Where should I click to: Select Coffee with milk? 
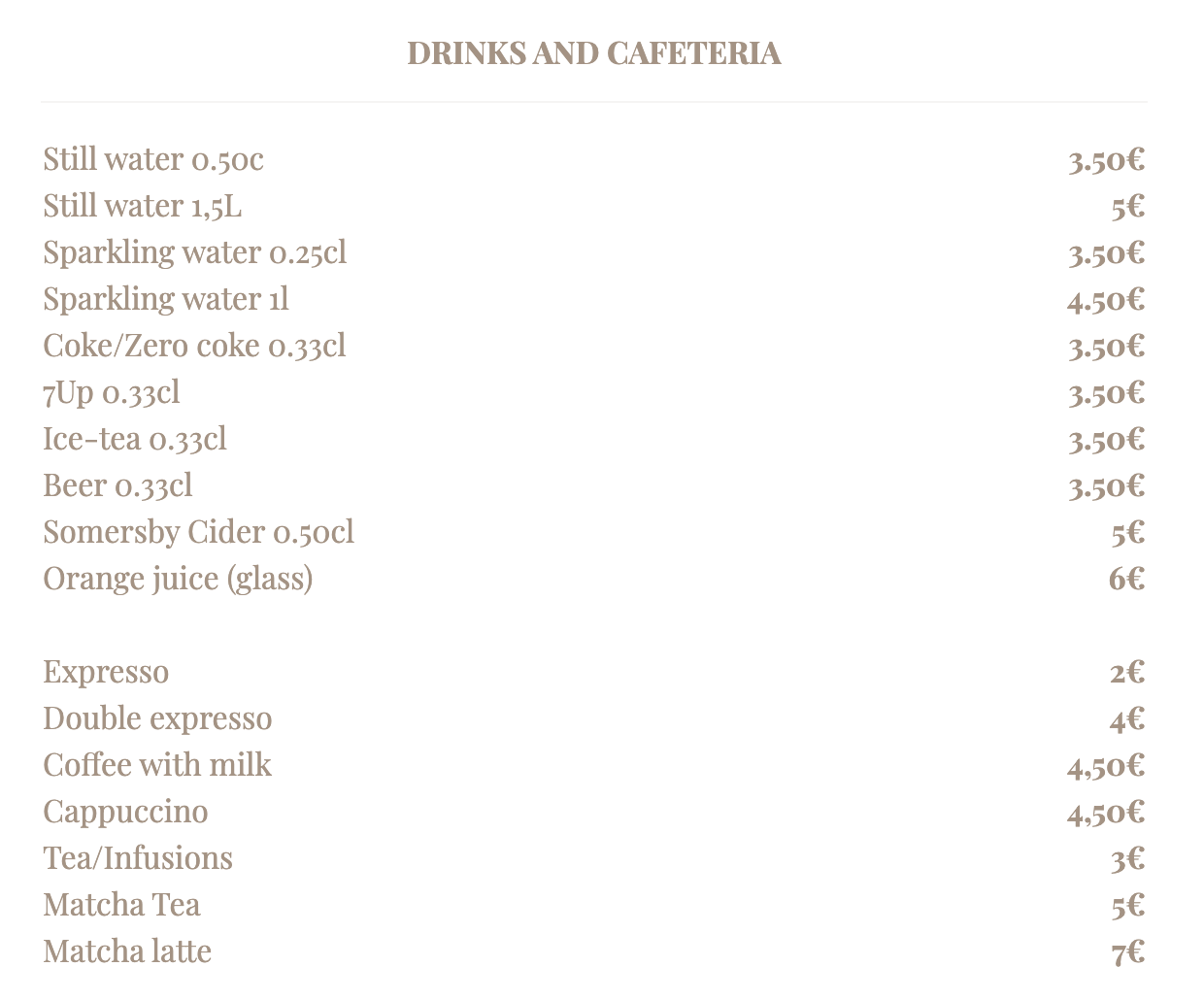coord(157,765)
